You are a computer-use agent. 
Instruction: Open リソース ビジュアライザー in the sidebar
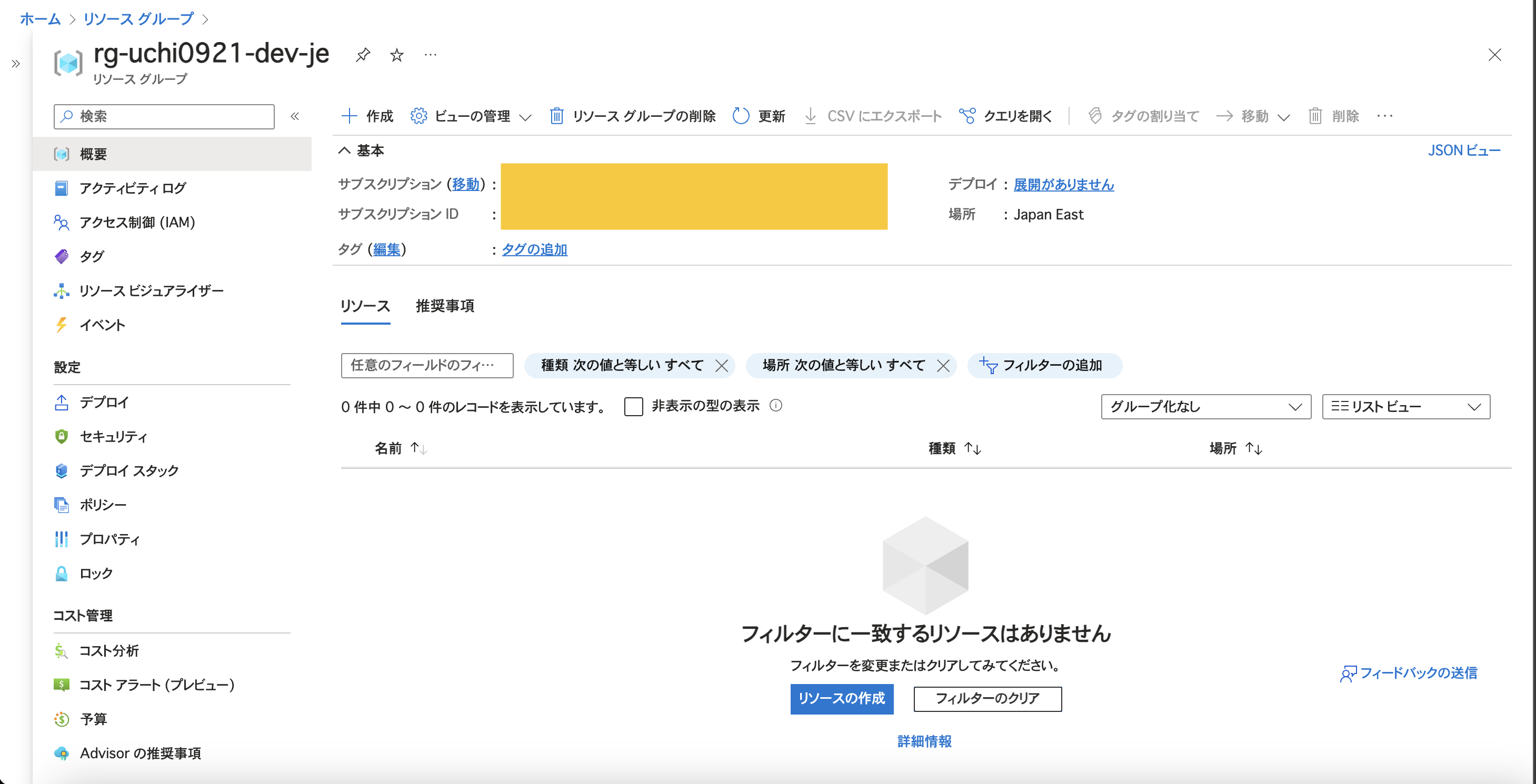pyautogui.click(x=152, y=290)
